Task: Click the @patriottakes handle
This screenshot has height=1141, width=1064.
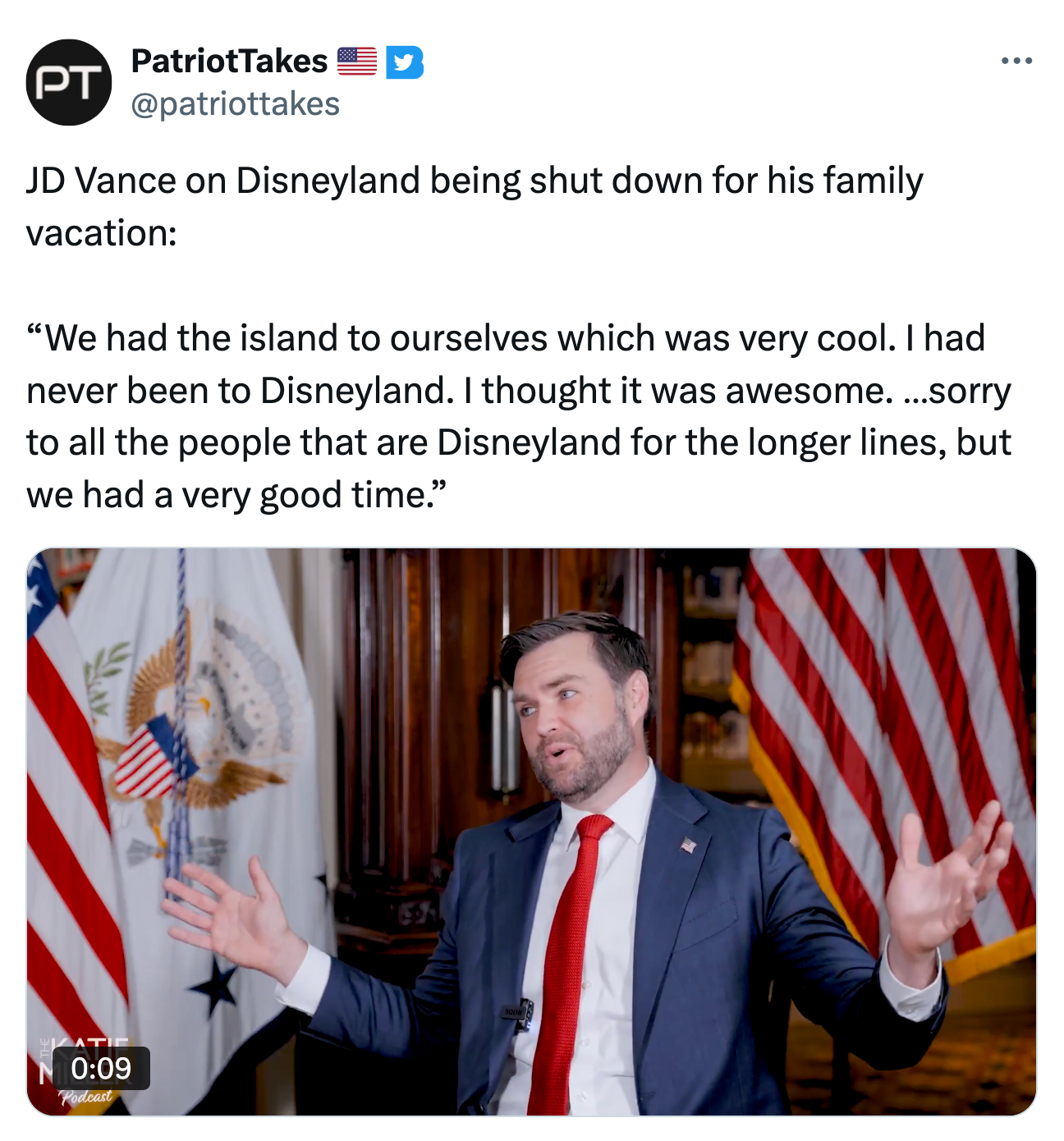Action: [x=236, y=104]
